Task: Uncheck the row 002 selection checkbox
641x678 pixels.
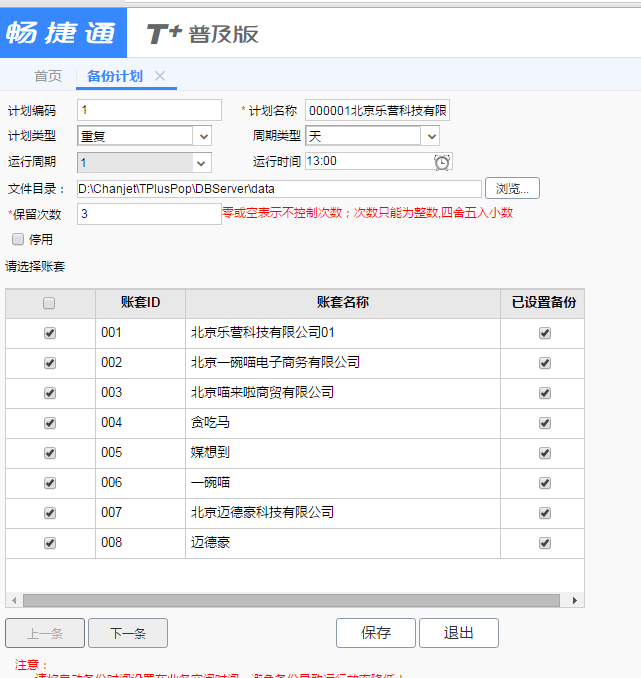Action: (50, 363)
